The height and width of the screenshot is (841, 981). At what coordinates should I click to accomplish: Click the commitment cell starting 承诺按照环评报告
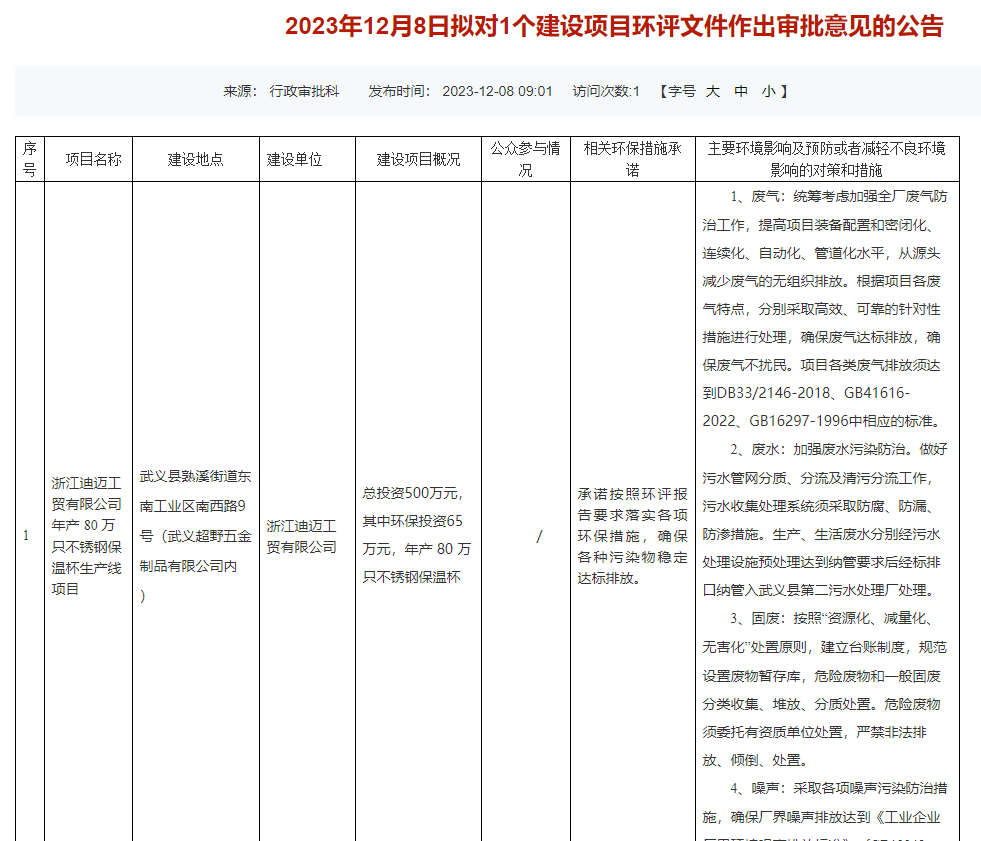coord(632,535)
